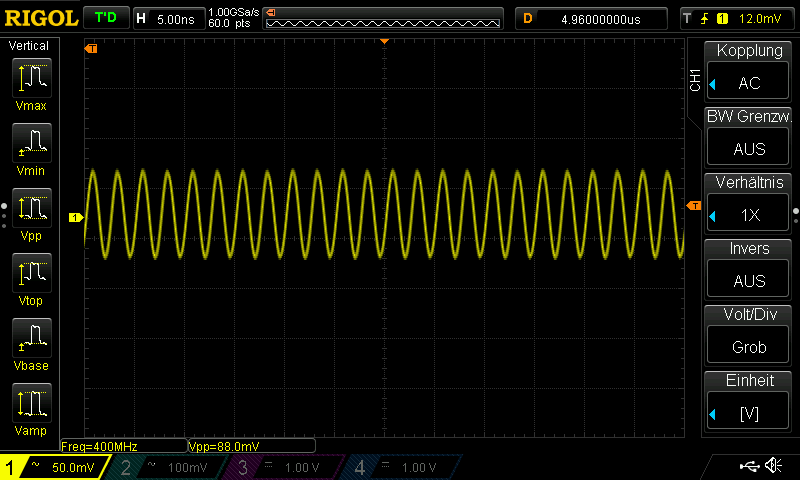Image resolution: width=800 pixels, height=480 pixels.
Task: Click the right menu page dots
Action: pyautogui.click(x=796, y=216)
